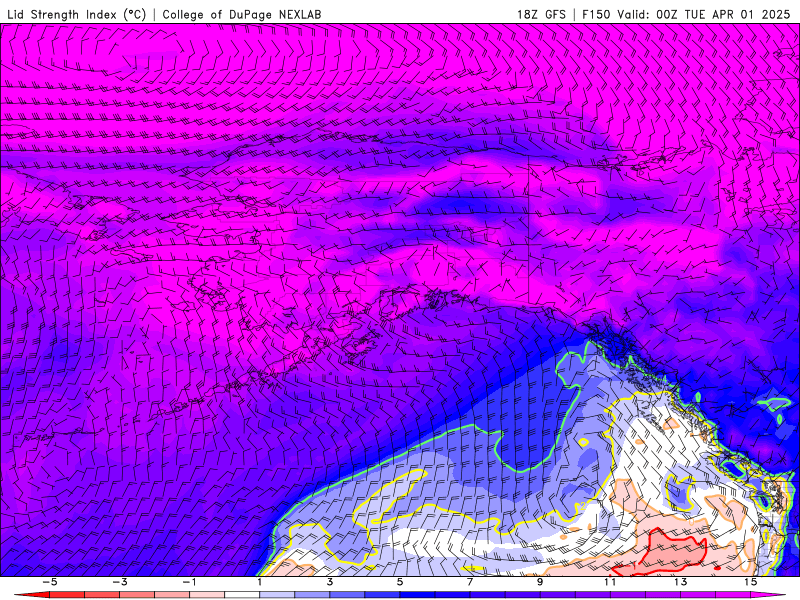Screen dimensions: 800x600
Task: Click the "1" color scale label
Action: coord(260,582)
